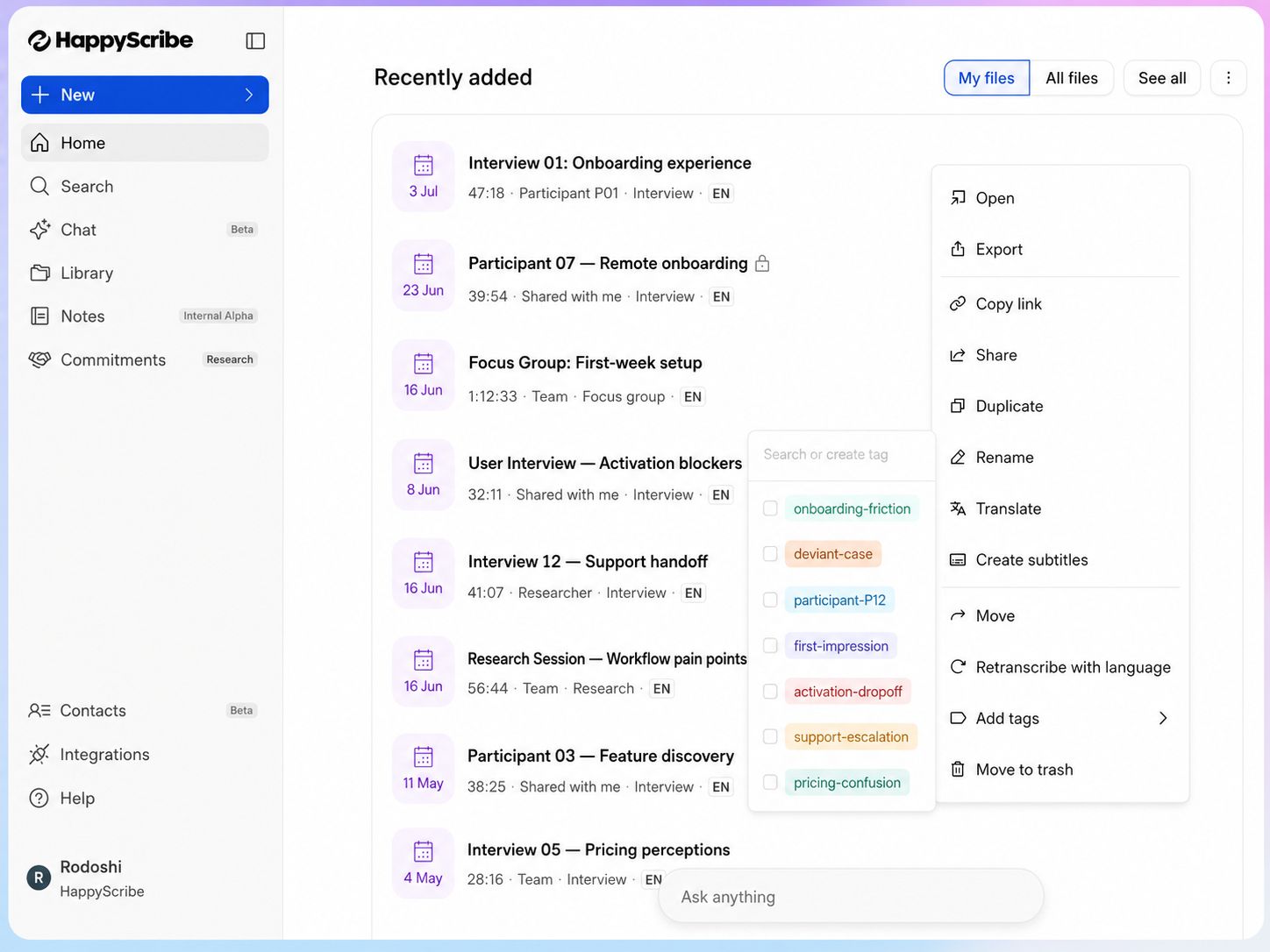This screenshot has width=1270, height=952.
Task: Check the deviant-case tag checkbox
Action: click(770, 554)
